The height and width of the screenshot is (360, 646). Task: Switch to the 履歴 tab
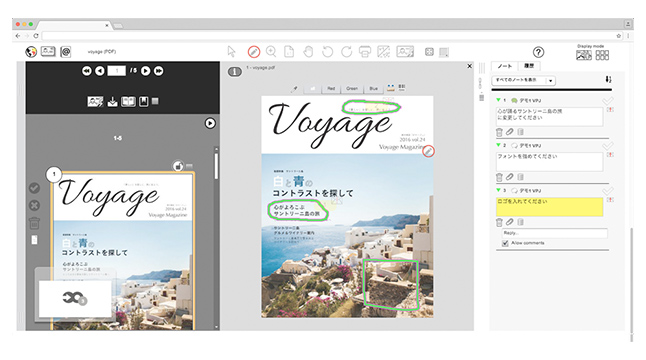click(x=529, y=66)
